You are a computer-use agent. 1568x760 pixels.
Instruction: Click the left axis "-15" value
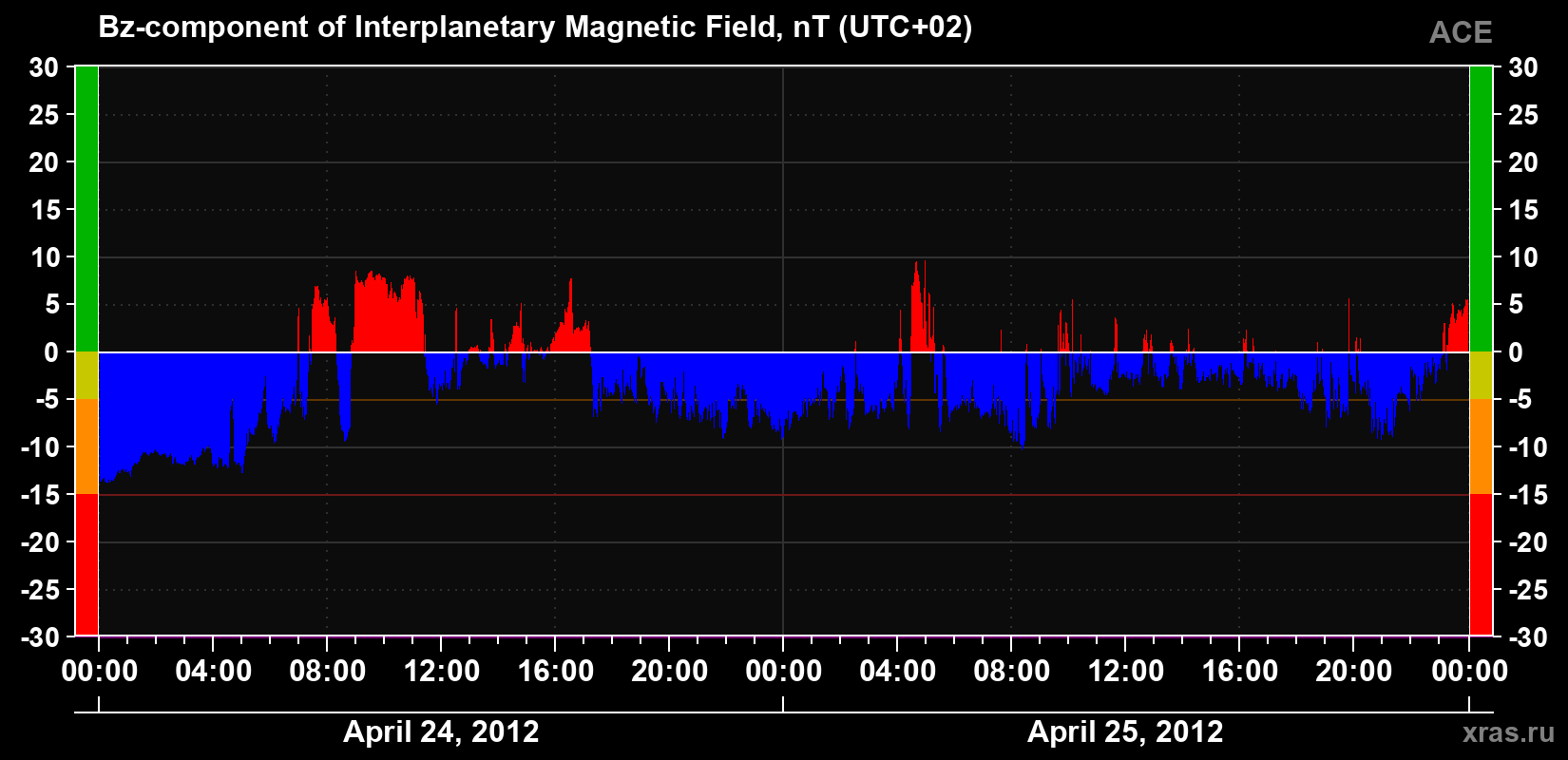pos(40,495)
